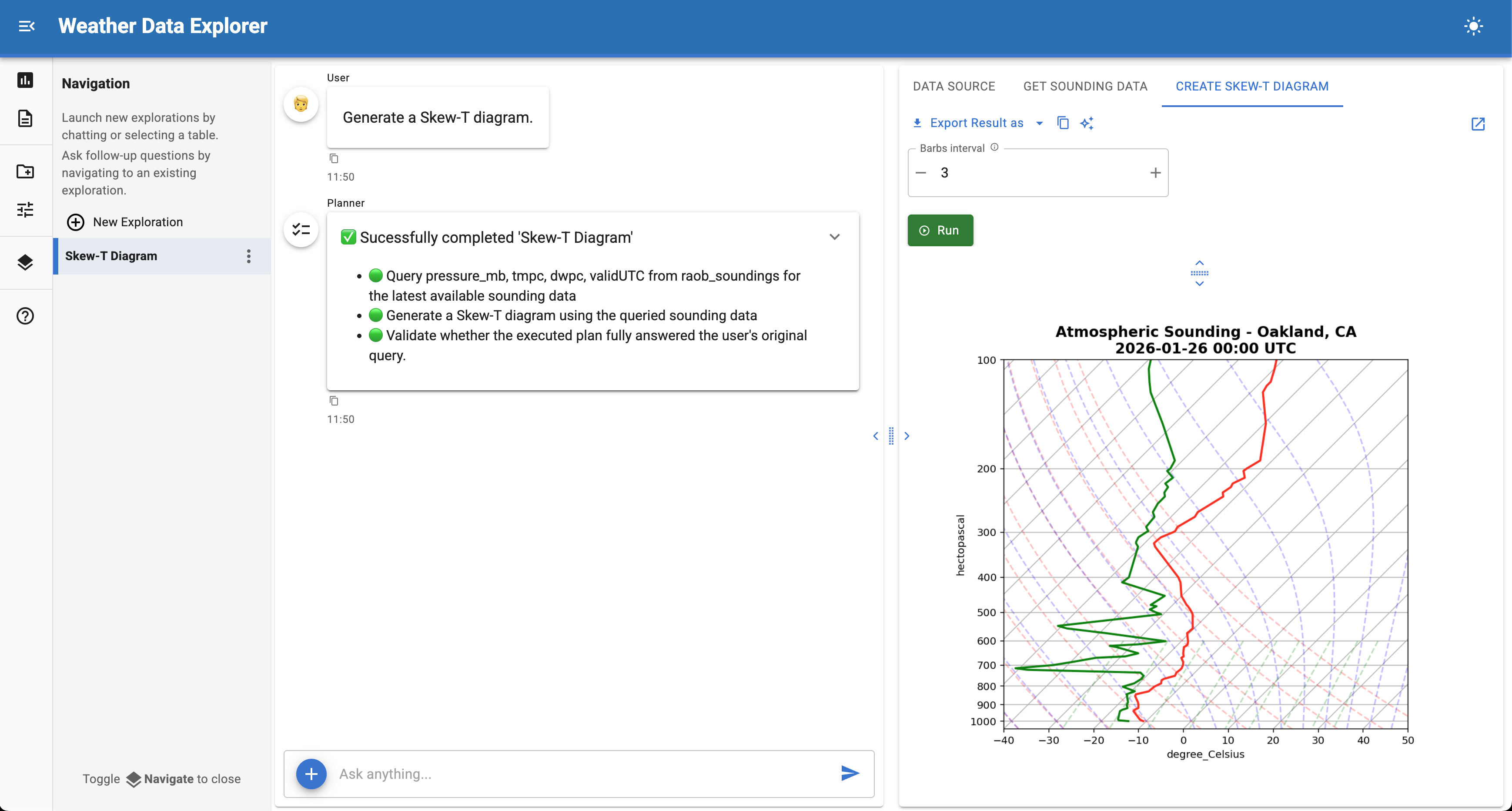
Task: Click the blue plus attach button
Action: click(x=311, y=774)
